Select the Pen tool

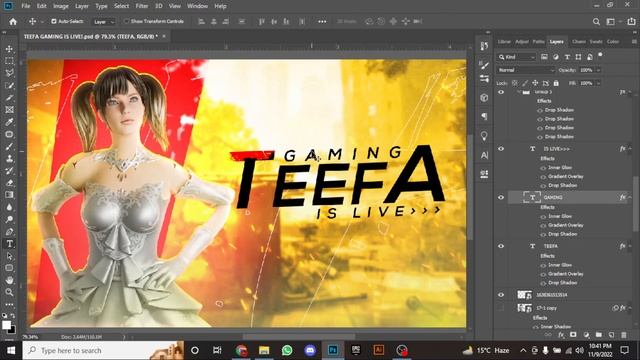tap(9, 231)
